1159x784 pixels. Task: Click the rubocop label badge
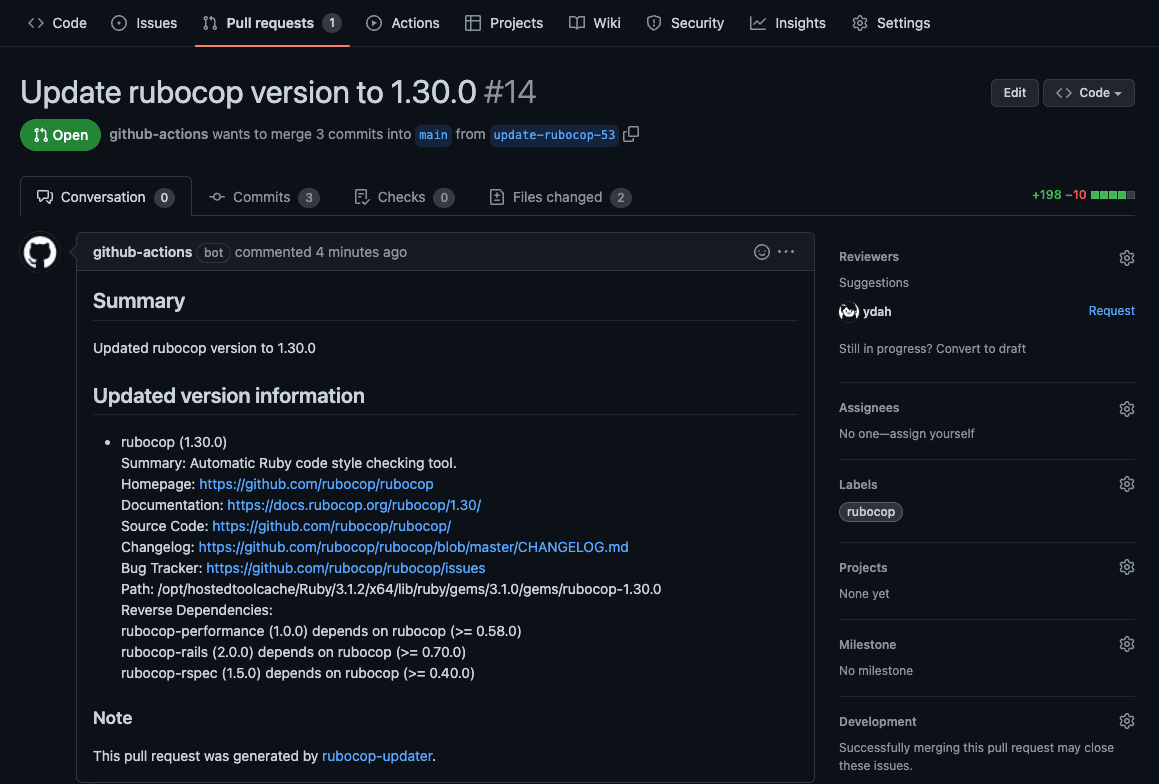pos(871,512)
